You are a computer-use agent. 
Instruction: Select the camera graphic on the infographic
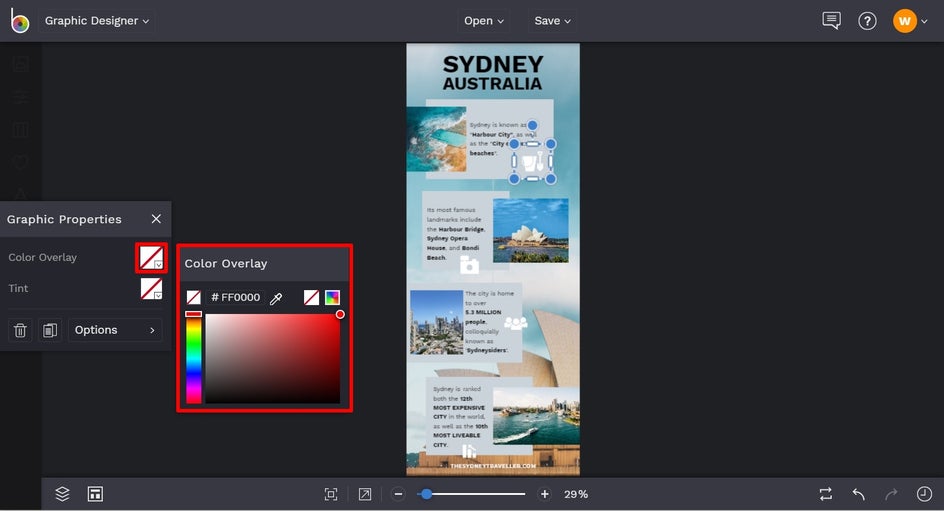click(469, 265)
